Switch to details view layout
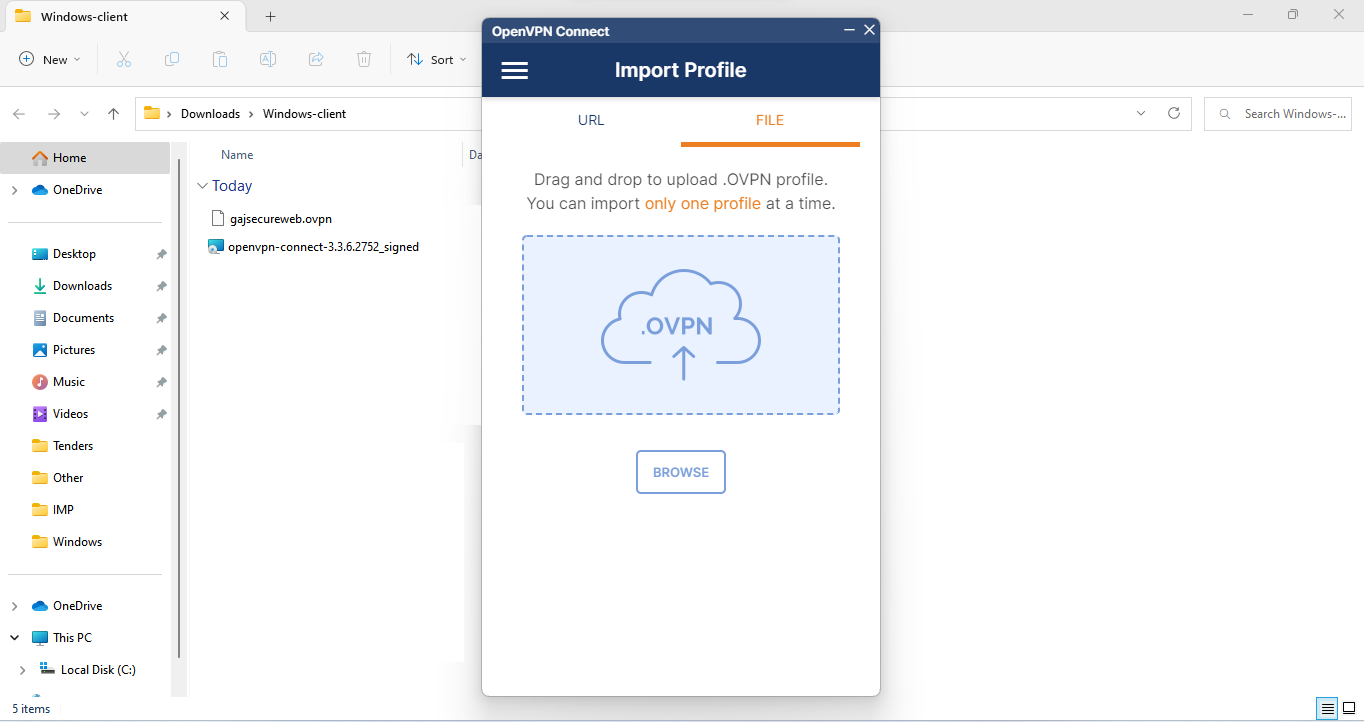Viewport: 1364px width, 722px height. coord(1327,709)
